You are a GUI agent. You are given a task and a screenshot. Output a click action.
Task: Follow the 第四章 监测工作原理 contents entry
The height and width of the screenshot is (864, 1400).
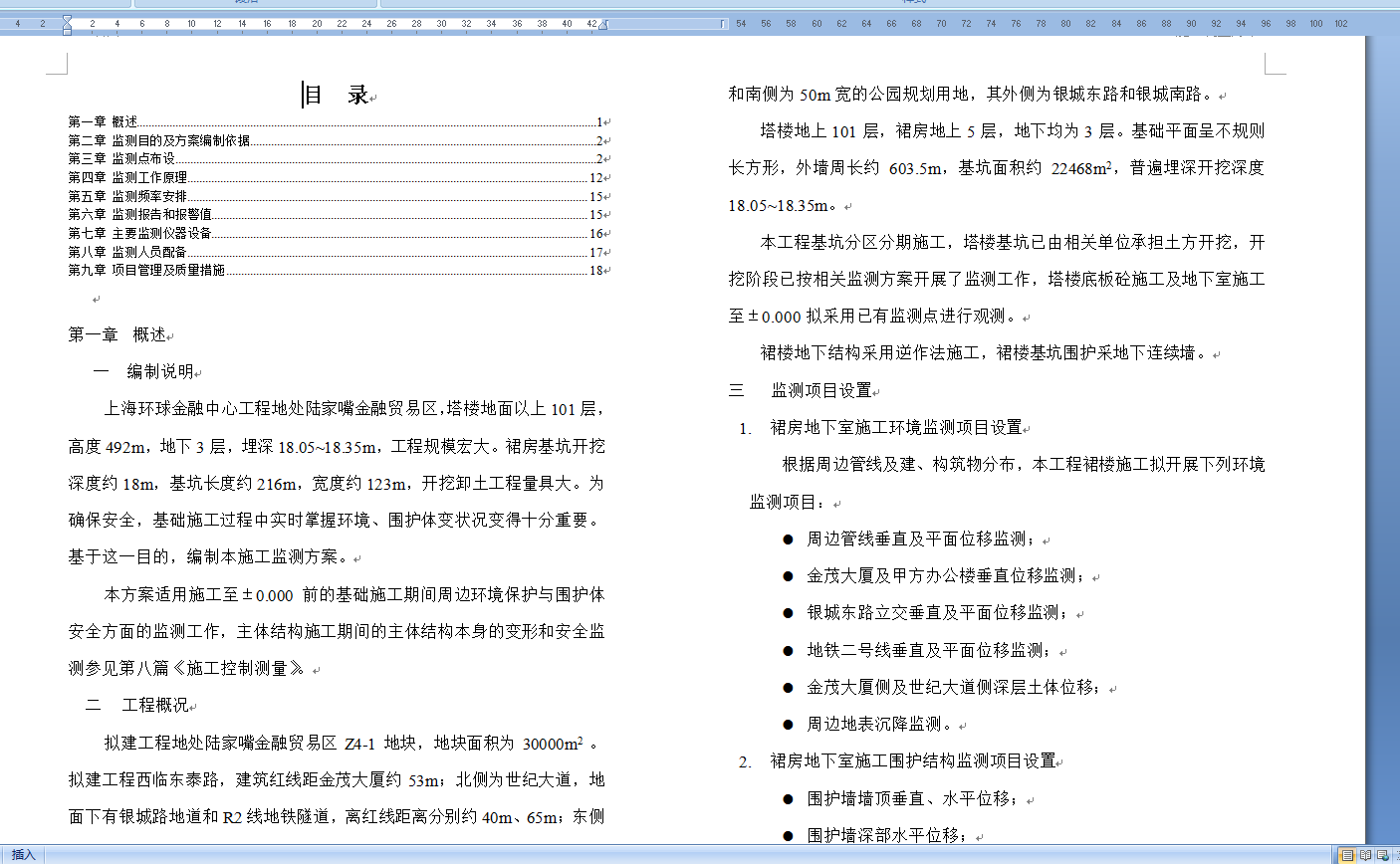tap(127, 177)
